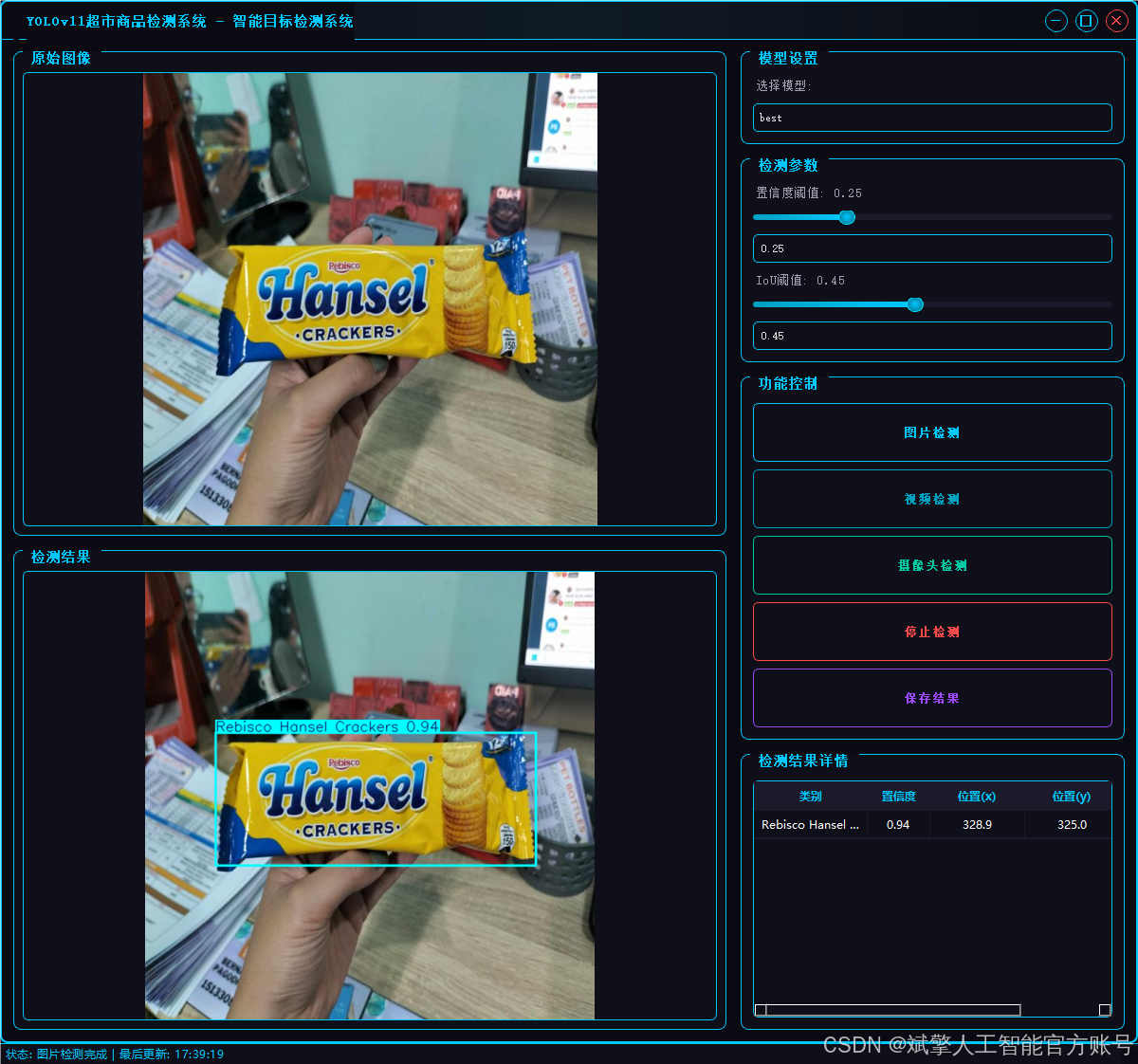Click the 图片检测 image detection button
Viewport: 1138px width, 1064px height.
(932, 432)
